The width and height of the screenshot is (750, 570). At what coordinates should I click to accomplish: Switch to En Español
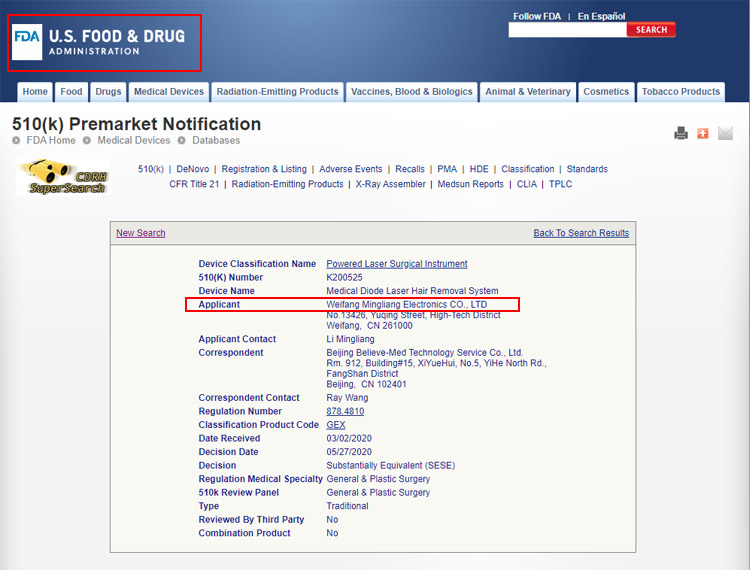click(x=601, y=16)
